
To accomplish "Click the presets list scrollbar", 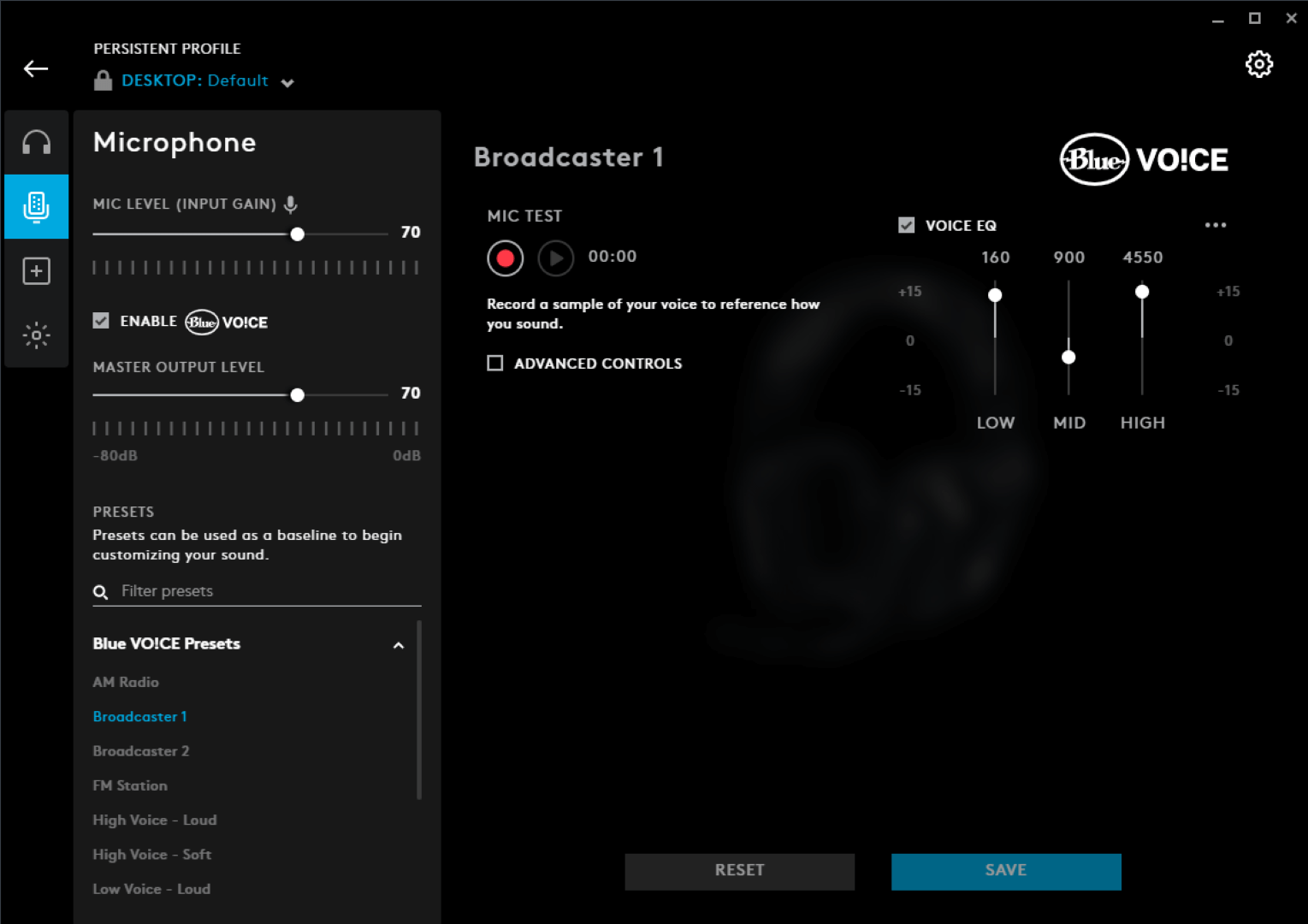I will (419, 710).
